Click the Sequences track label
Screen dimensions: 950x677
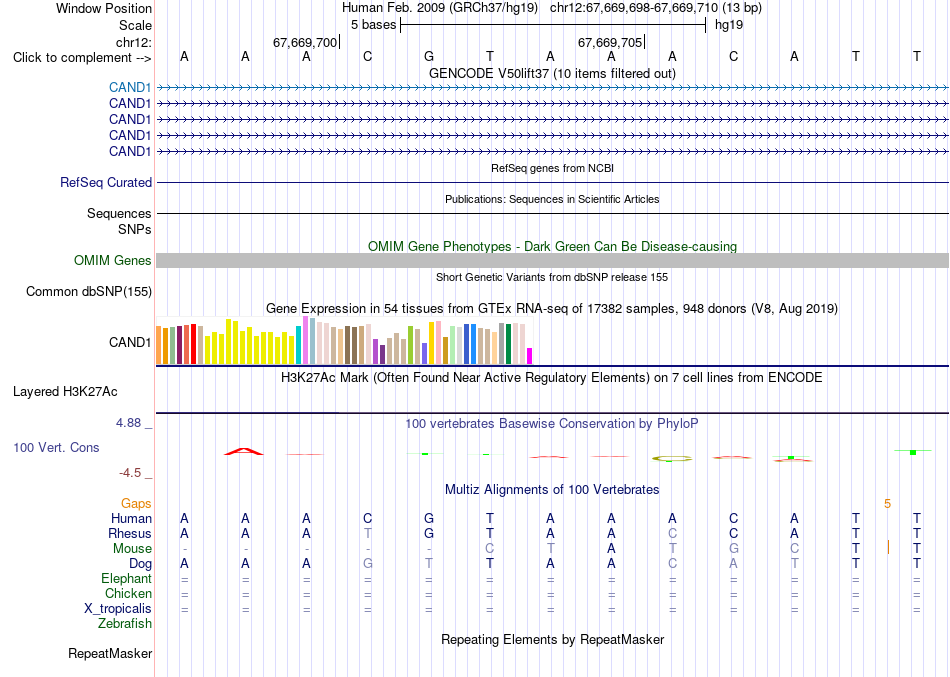(119, 213)
